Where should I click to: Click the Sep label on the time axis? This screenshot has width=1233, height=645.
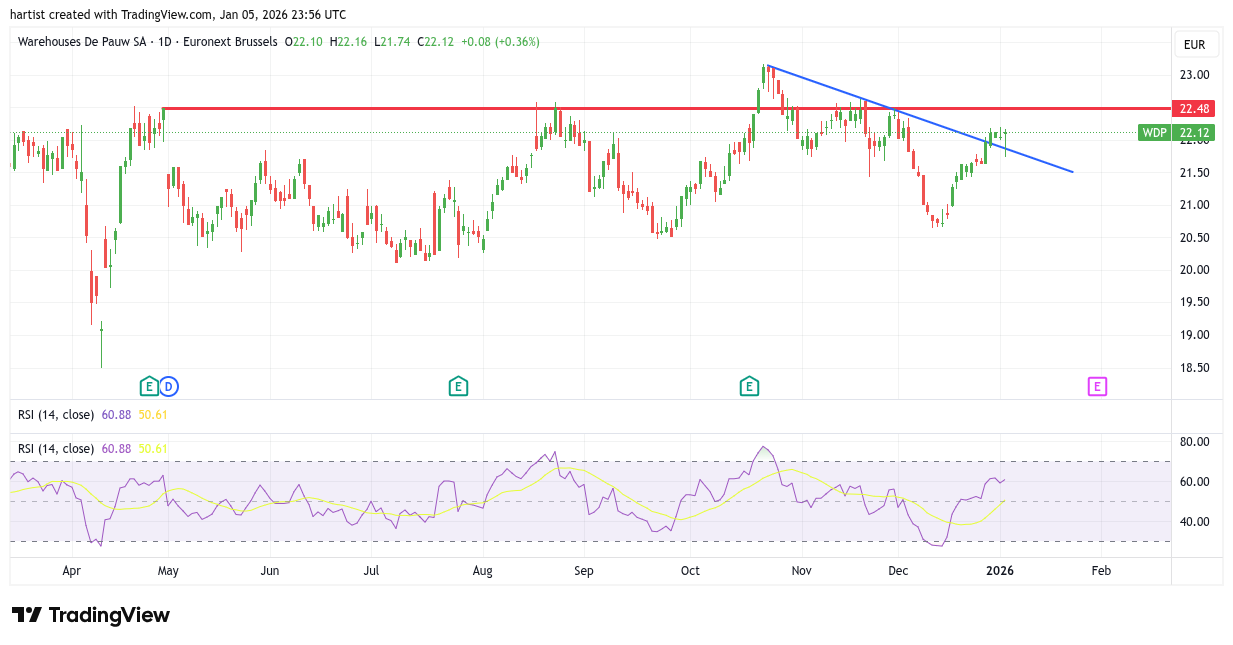click(584, 571)
